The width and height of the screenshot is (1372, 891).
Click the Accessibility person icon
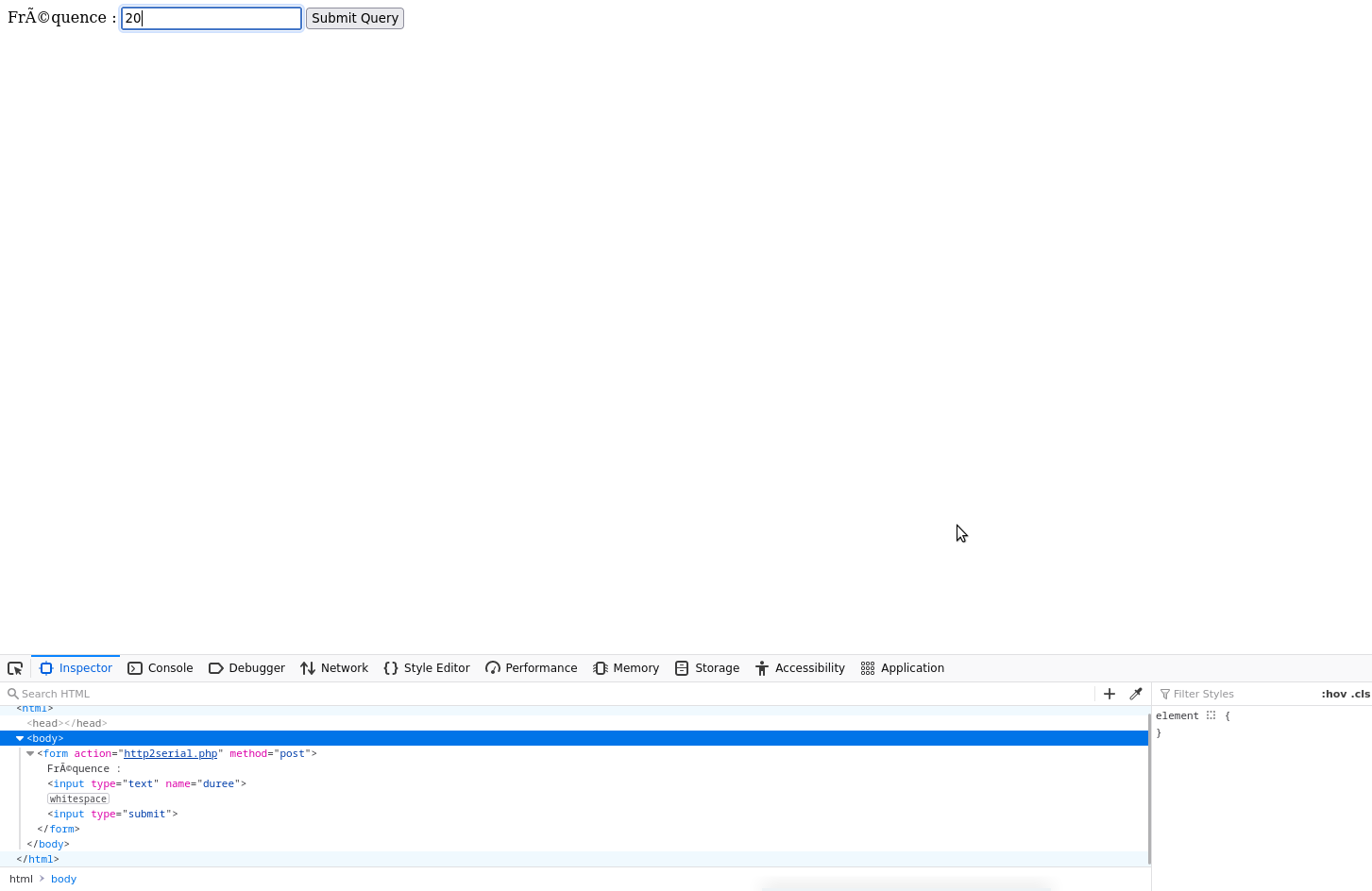[762, 668]
